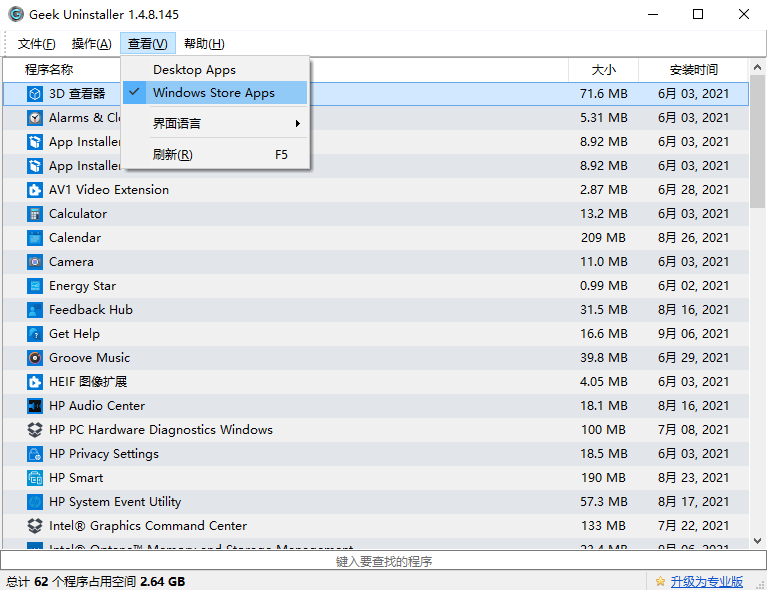
Task: Select the AV1 Video Extension row
Action: (376, 190)
